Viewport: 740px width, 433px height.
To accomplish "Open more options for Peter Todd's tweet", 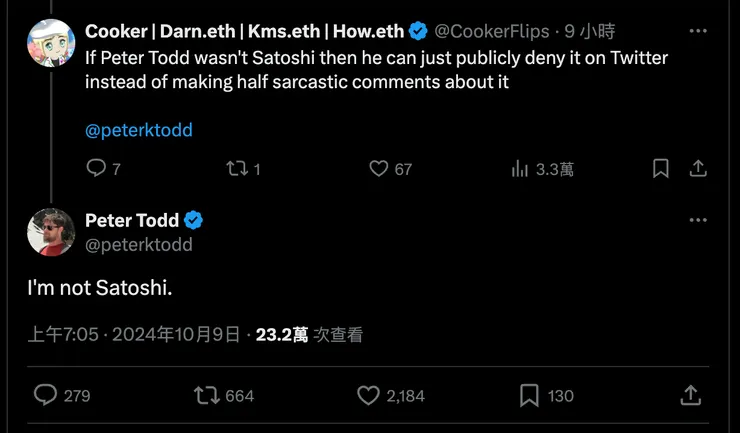I will (x=699, y=221).
